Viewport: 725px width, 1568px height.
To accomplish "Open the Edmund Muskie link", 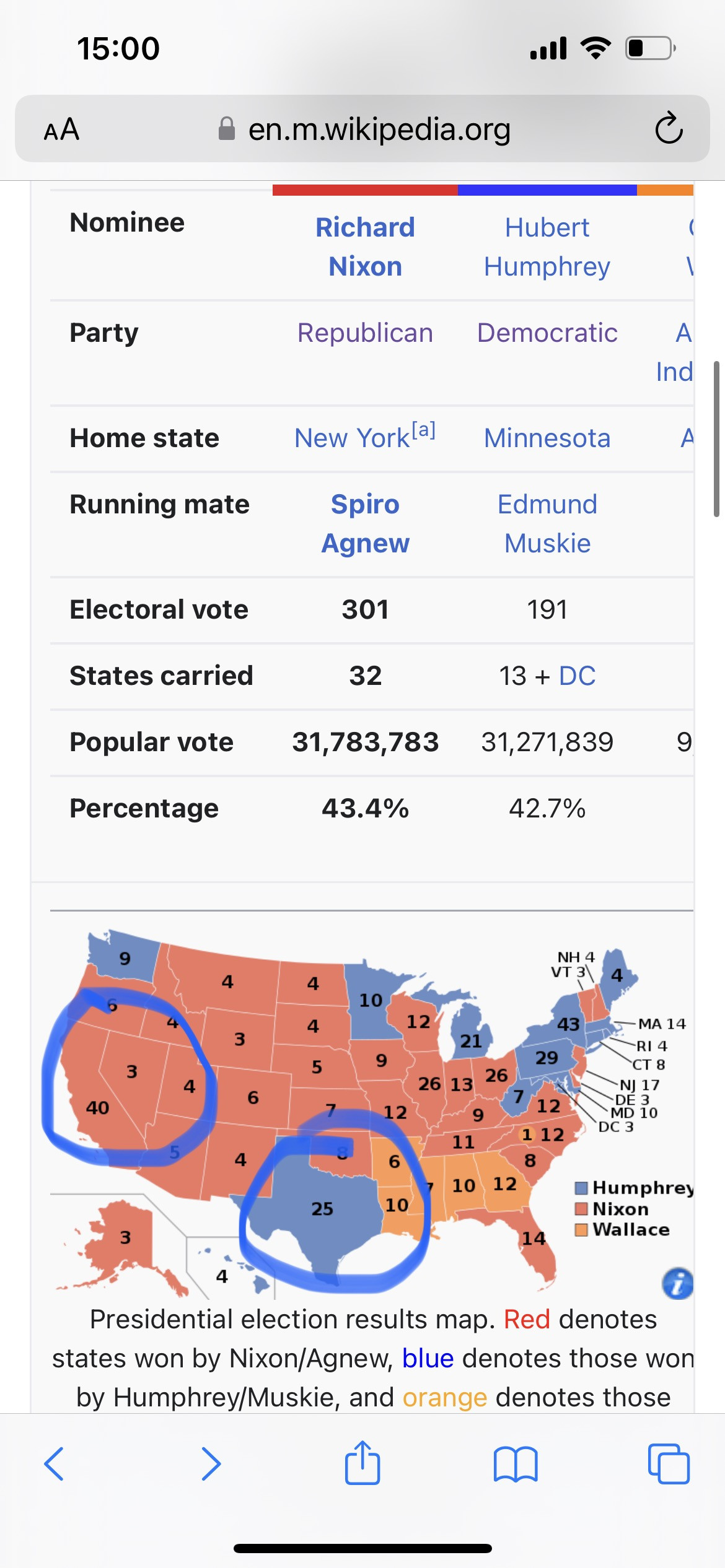I will [x=547, y=523].
